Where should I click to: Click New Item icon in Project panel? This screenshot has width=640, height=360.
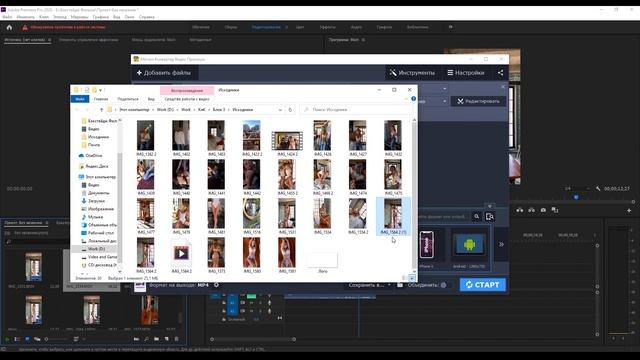coord(167,339)
